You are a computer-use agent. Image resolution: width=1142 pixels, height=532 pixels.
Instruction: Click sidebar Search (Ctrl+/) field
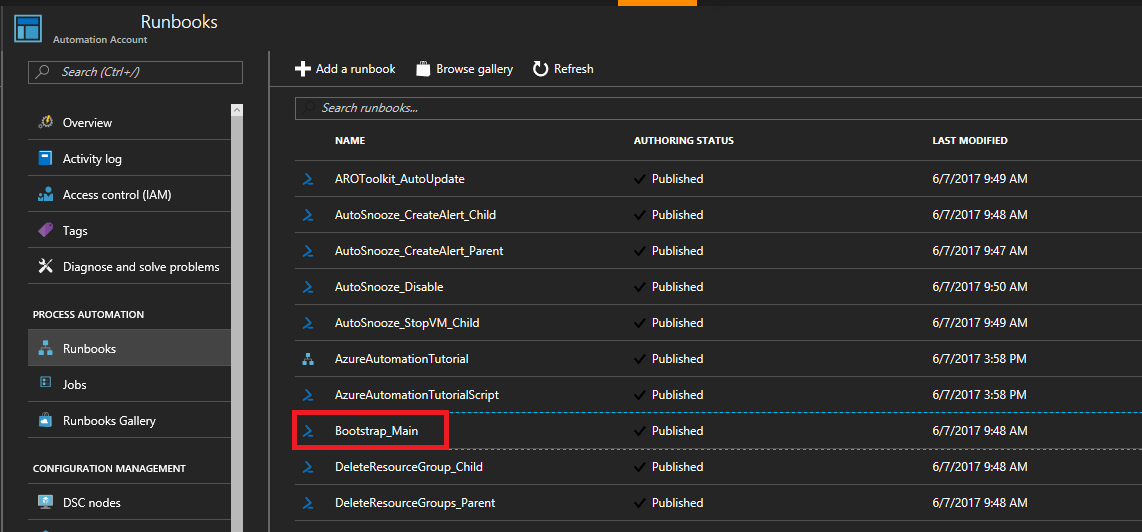135,71
